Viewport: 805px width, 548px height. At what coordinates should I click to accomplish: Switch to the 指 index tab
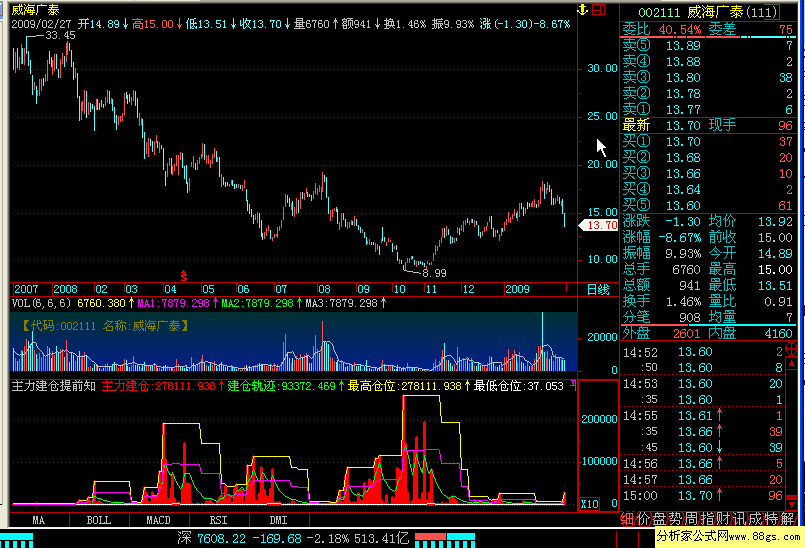tap(707, 519)
